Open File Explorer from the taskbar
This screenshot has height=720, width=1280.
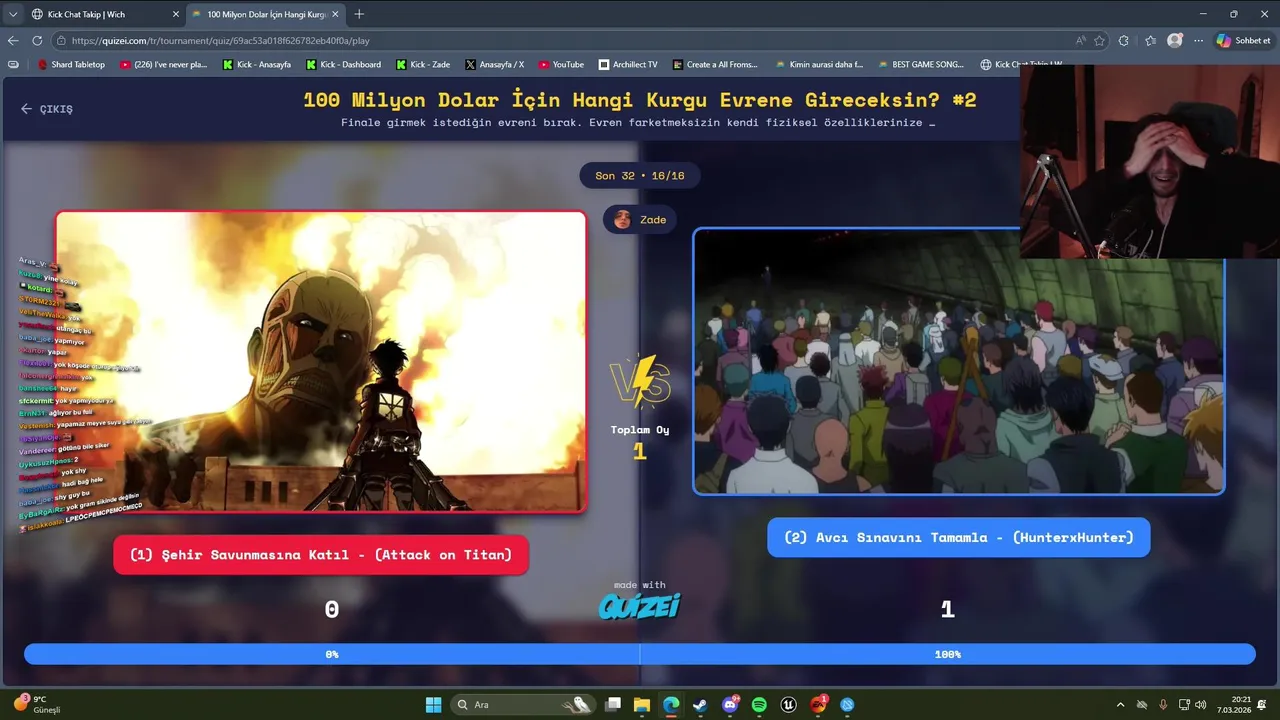tap(642, 705)
